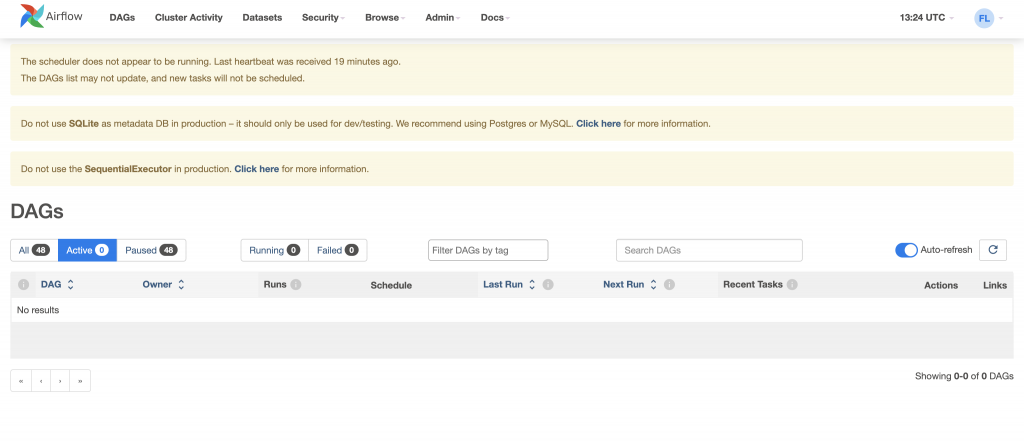Open the FL user avatar menu
This screenshot has height=445, width=1024.
[986, 18]
